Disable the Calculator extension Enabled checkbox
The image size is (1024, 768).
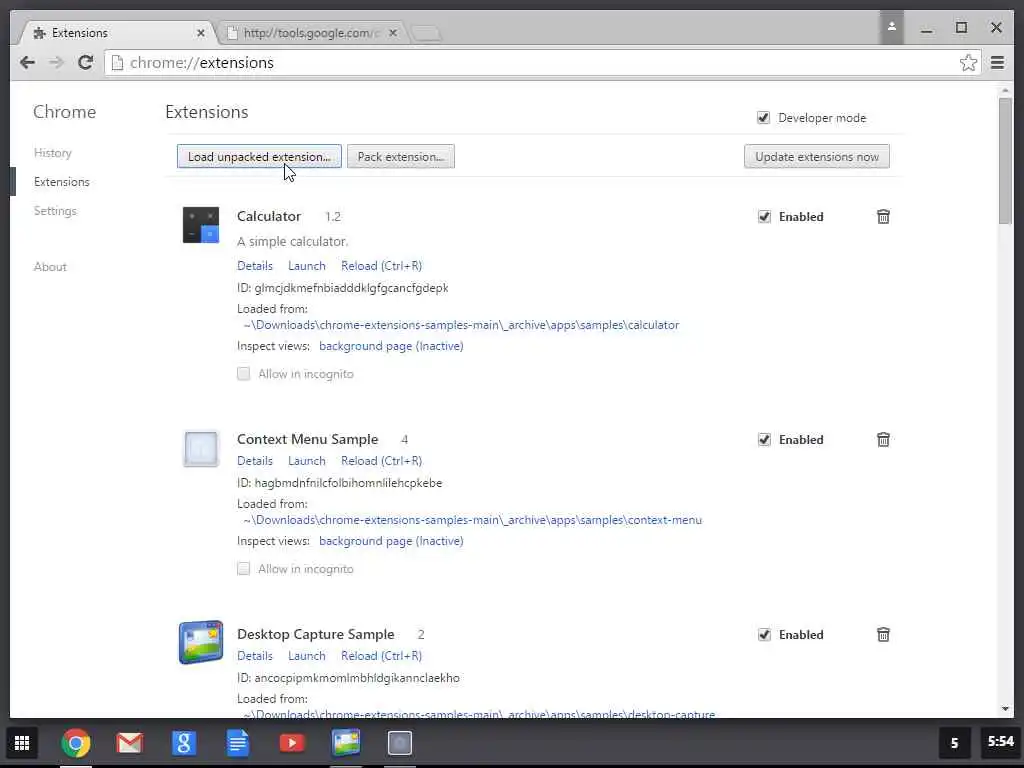tap(764, 217)
